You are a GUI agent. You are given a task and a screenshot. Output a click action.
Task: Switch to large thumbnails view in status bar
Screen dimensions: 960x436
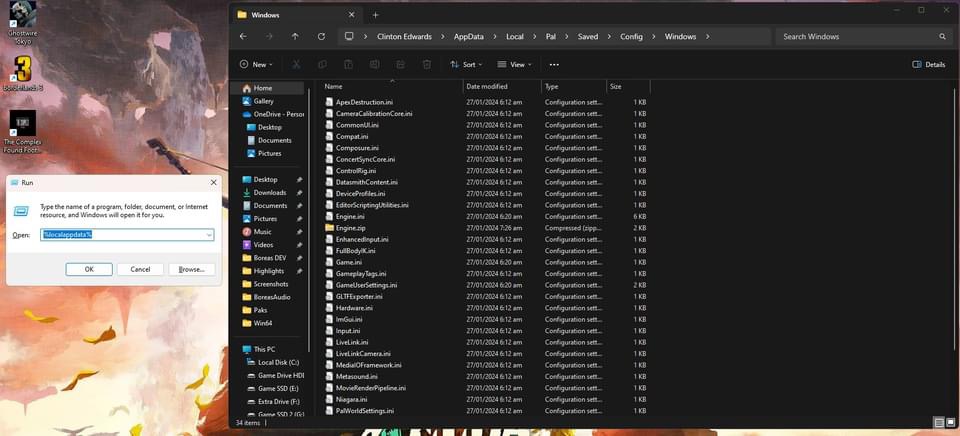pyautogui.click(x=950, y=423)
